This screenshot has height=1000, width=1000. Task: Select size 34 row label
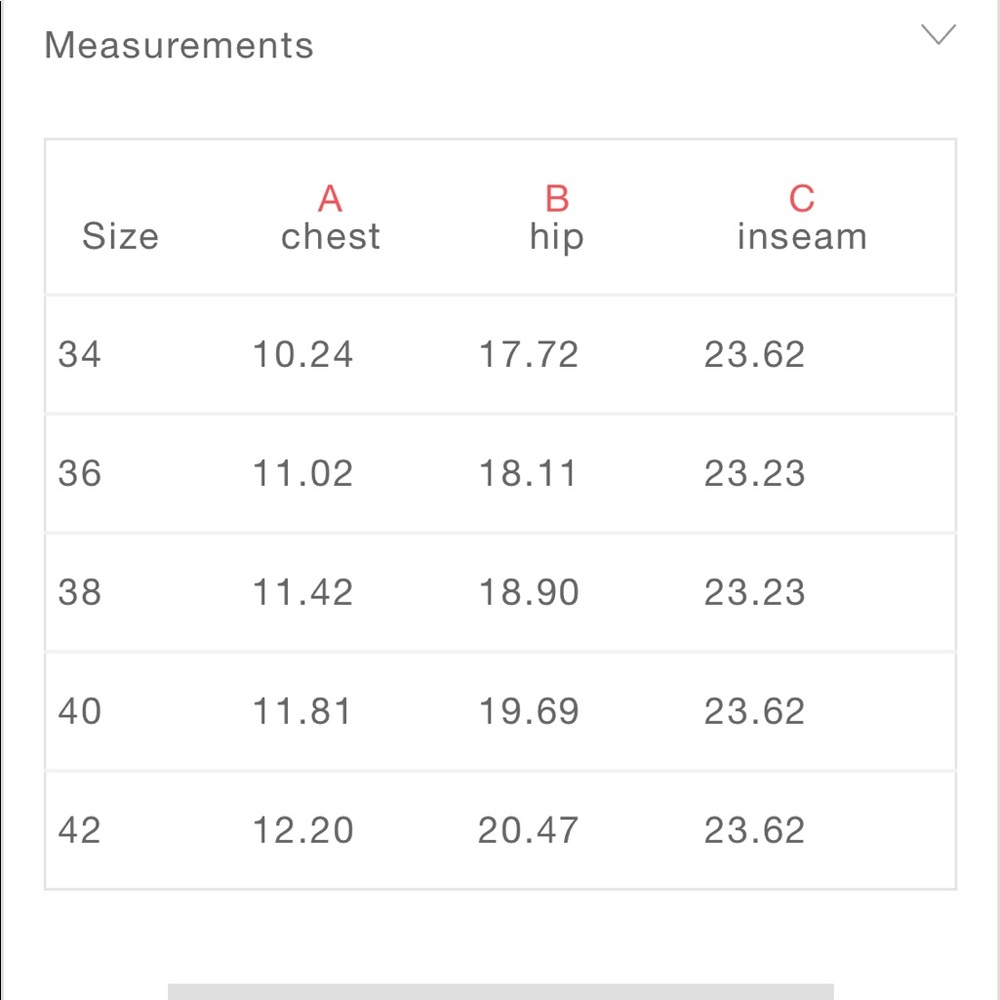80,355
